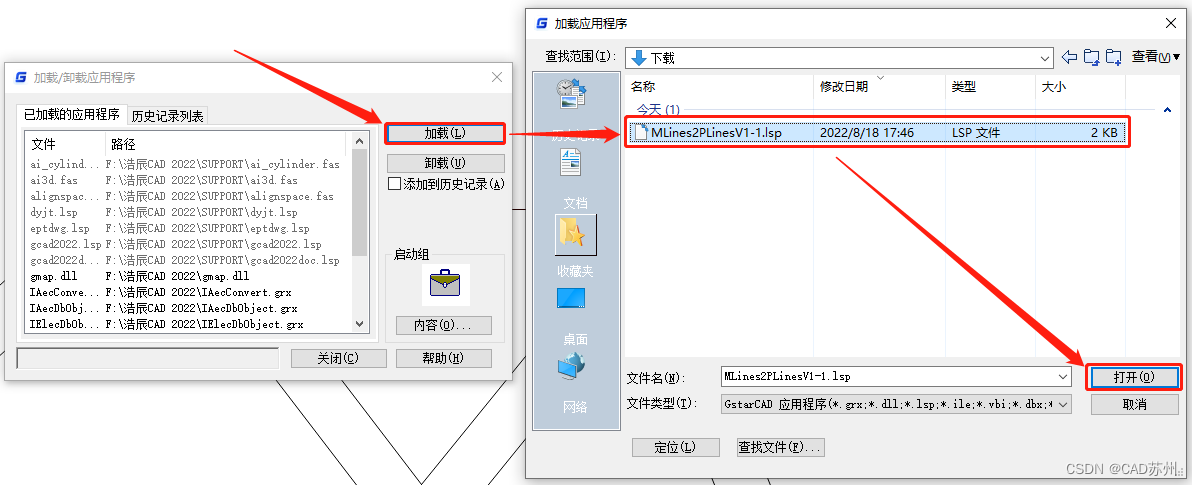Expand the 文件类型 filter dropdown

click(1063, 404)
